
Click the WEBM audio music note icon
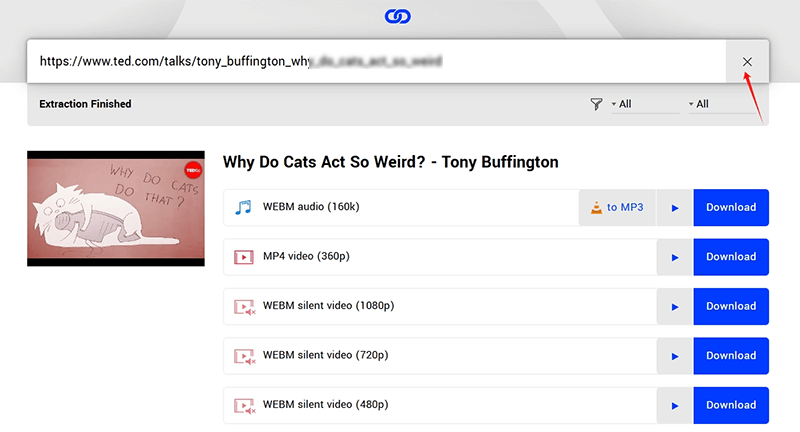243,207
